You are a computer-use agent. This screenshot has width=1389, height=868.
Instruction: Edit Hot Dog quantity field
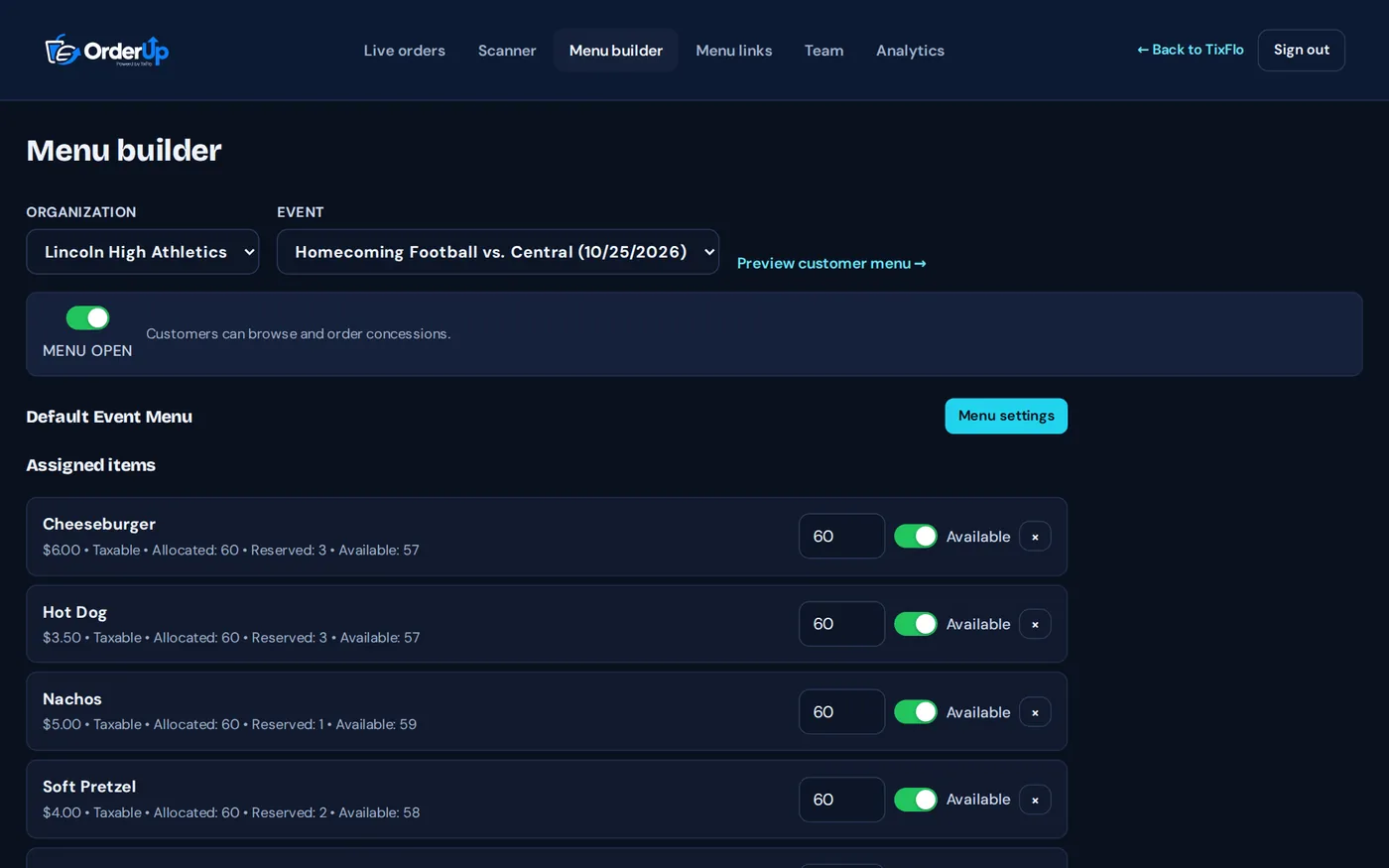tap(841, 624)
